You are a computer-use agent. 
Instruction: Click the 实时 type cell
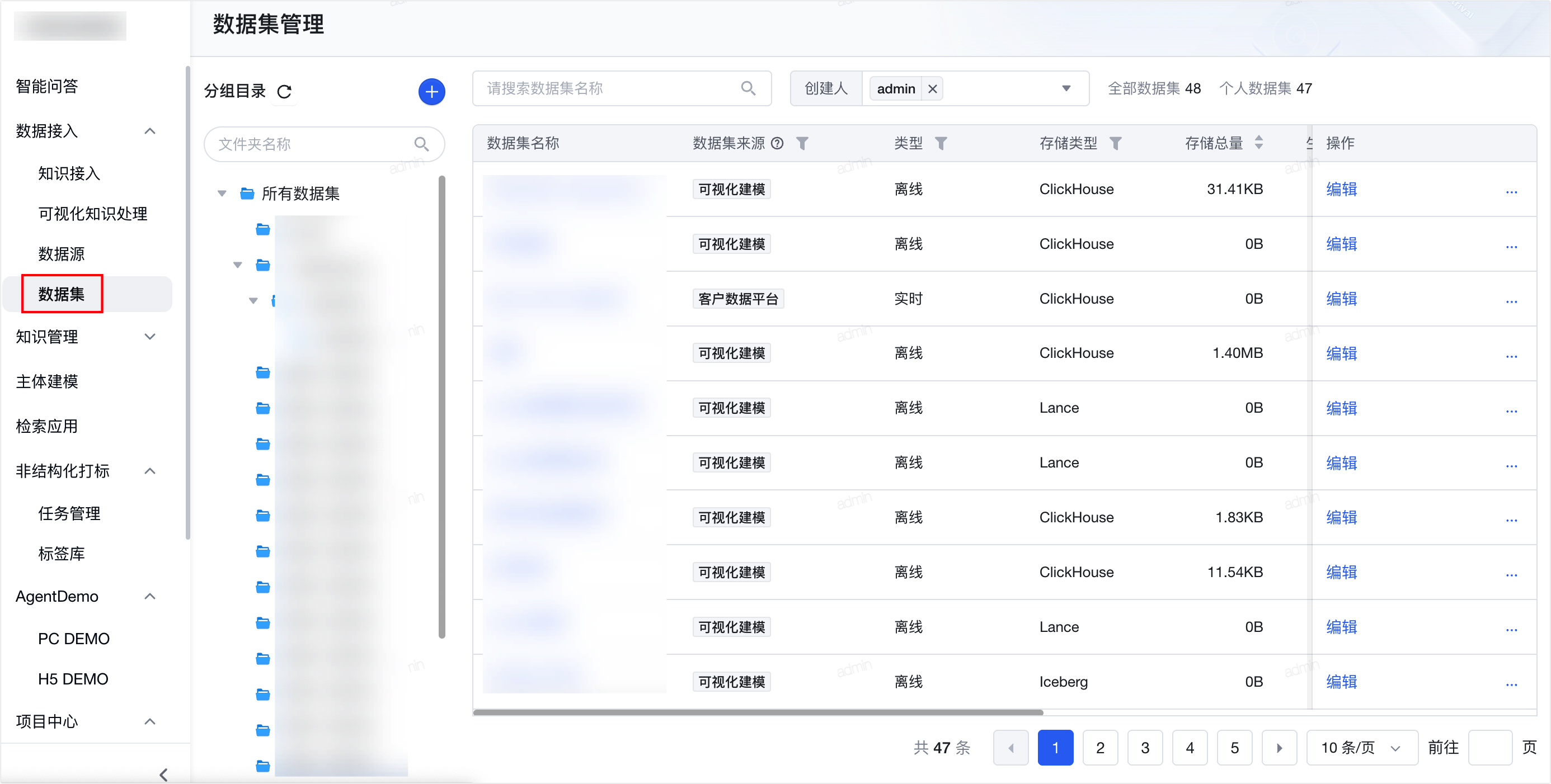pyautogui.click(x=908, y=299)
